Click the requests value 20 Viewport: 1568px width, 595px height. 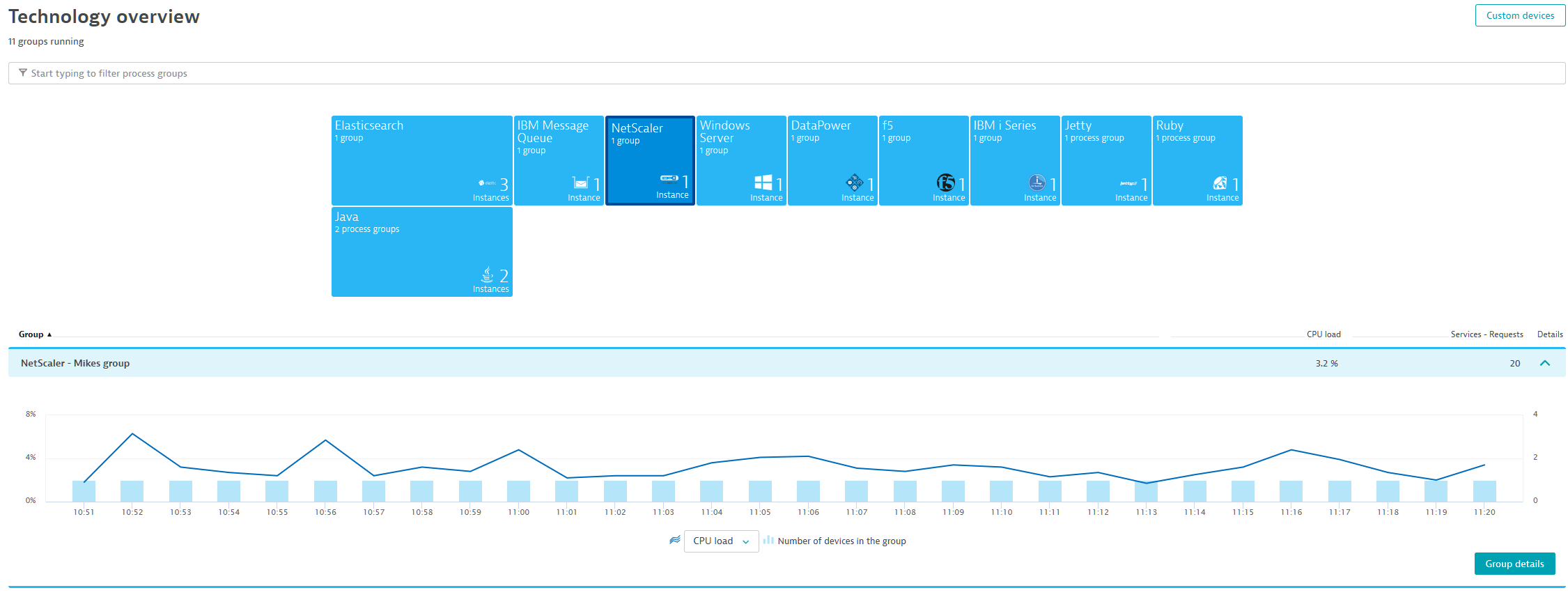coord(1514,363)
